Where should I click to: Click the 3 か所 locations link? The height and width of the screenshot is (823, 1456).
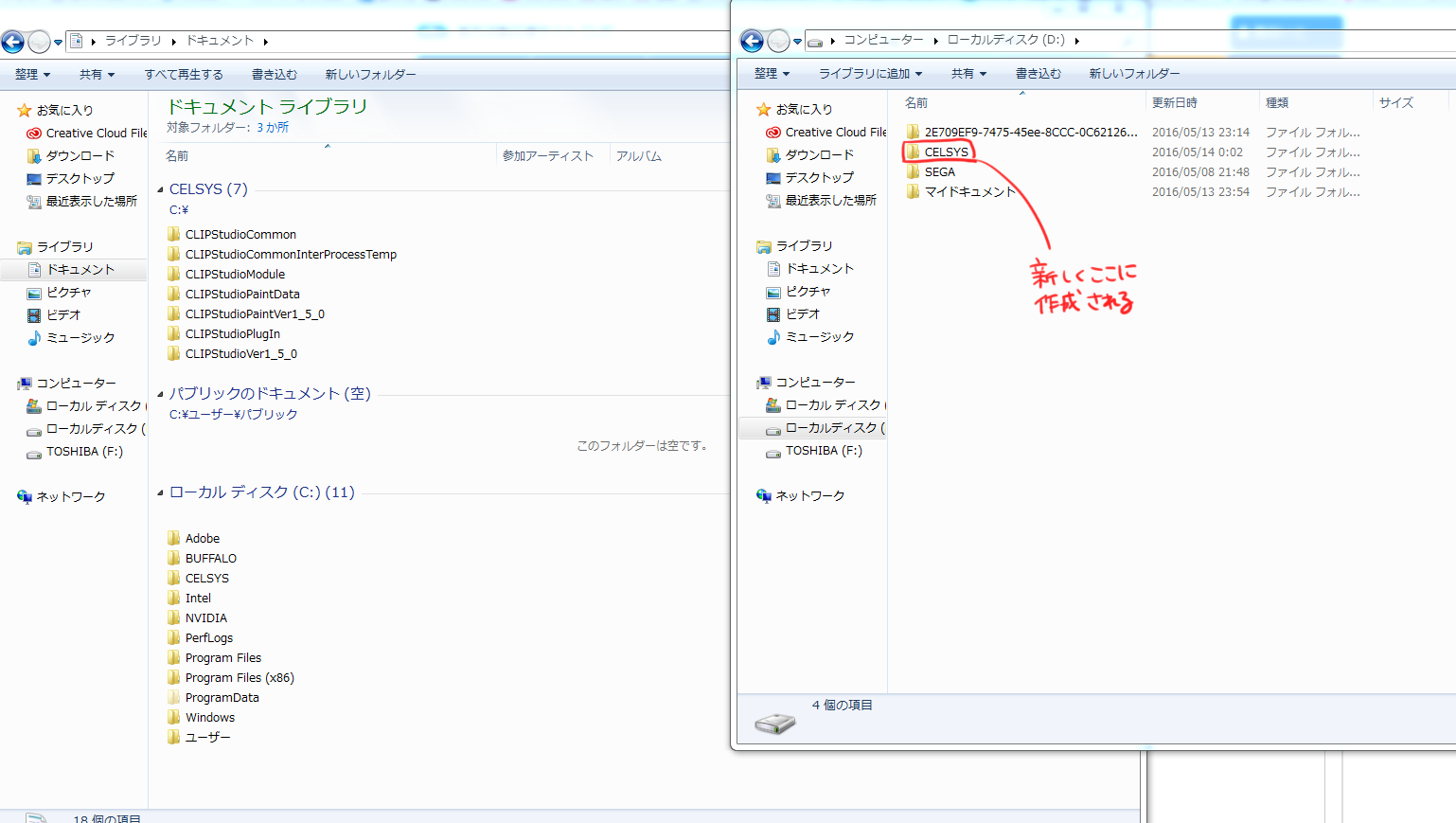click(x=273, y=128)
